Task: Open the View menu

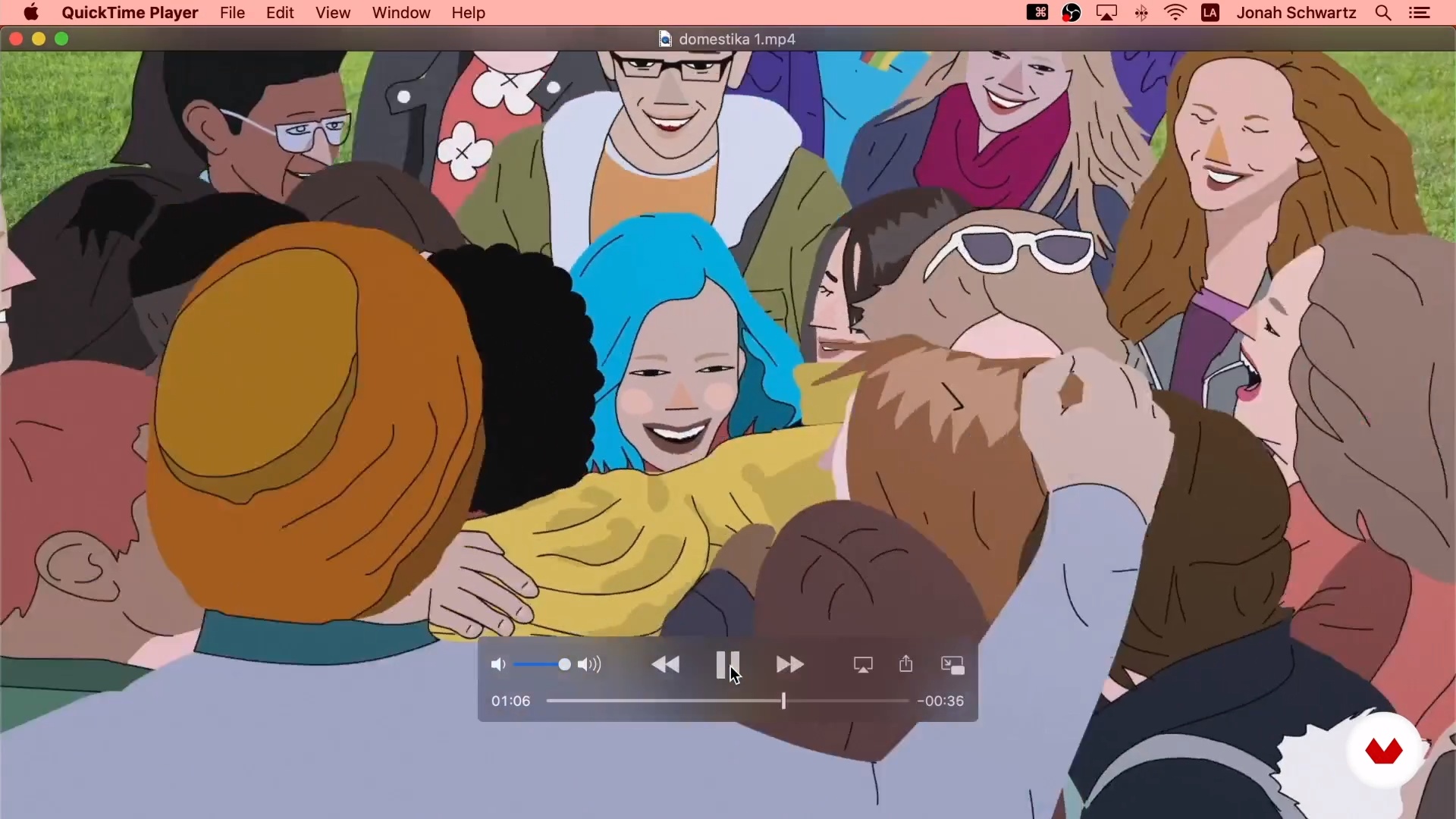Action: pos(333,13)
